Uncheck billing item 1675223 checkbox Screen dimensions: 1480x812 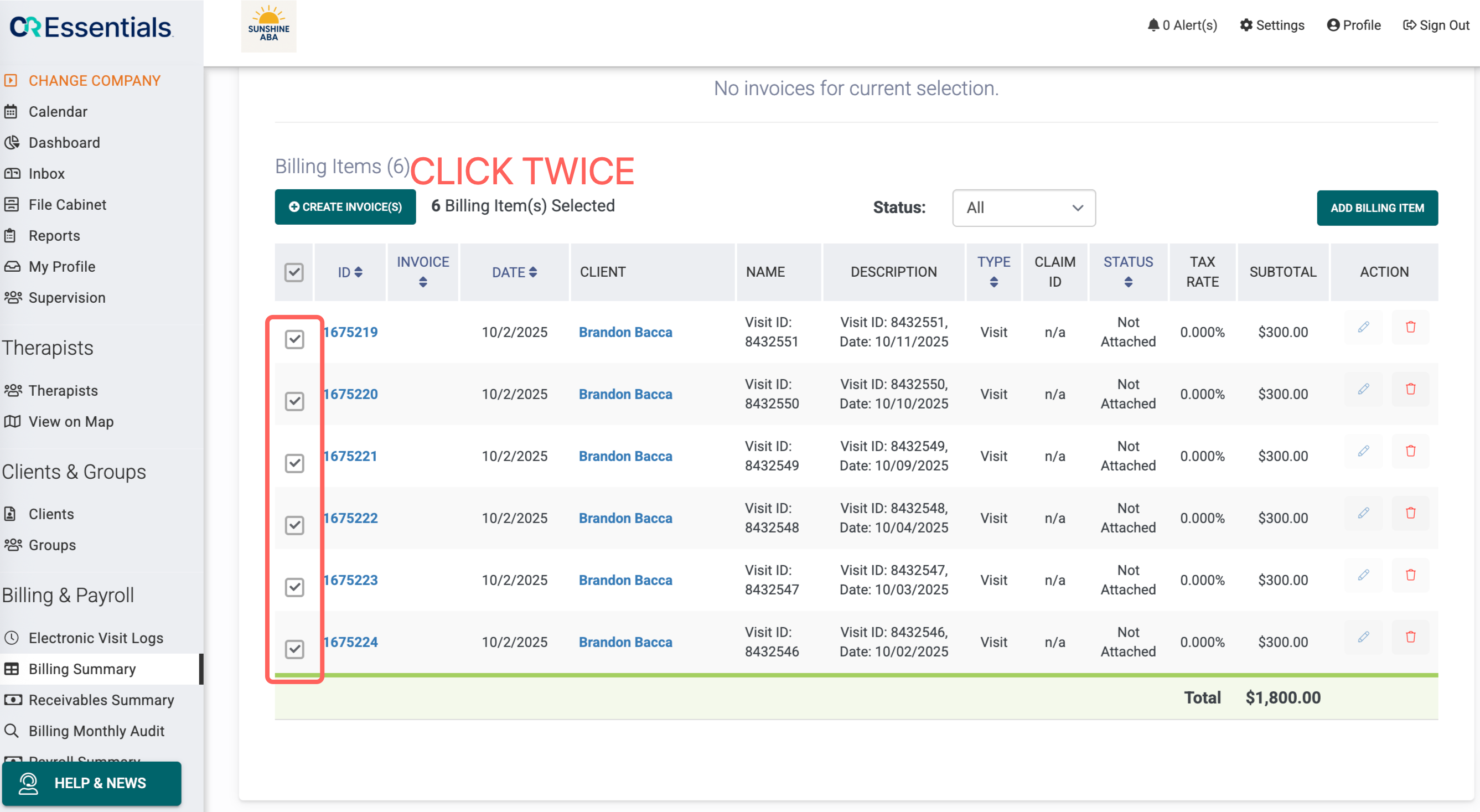[294, 587]
